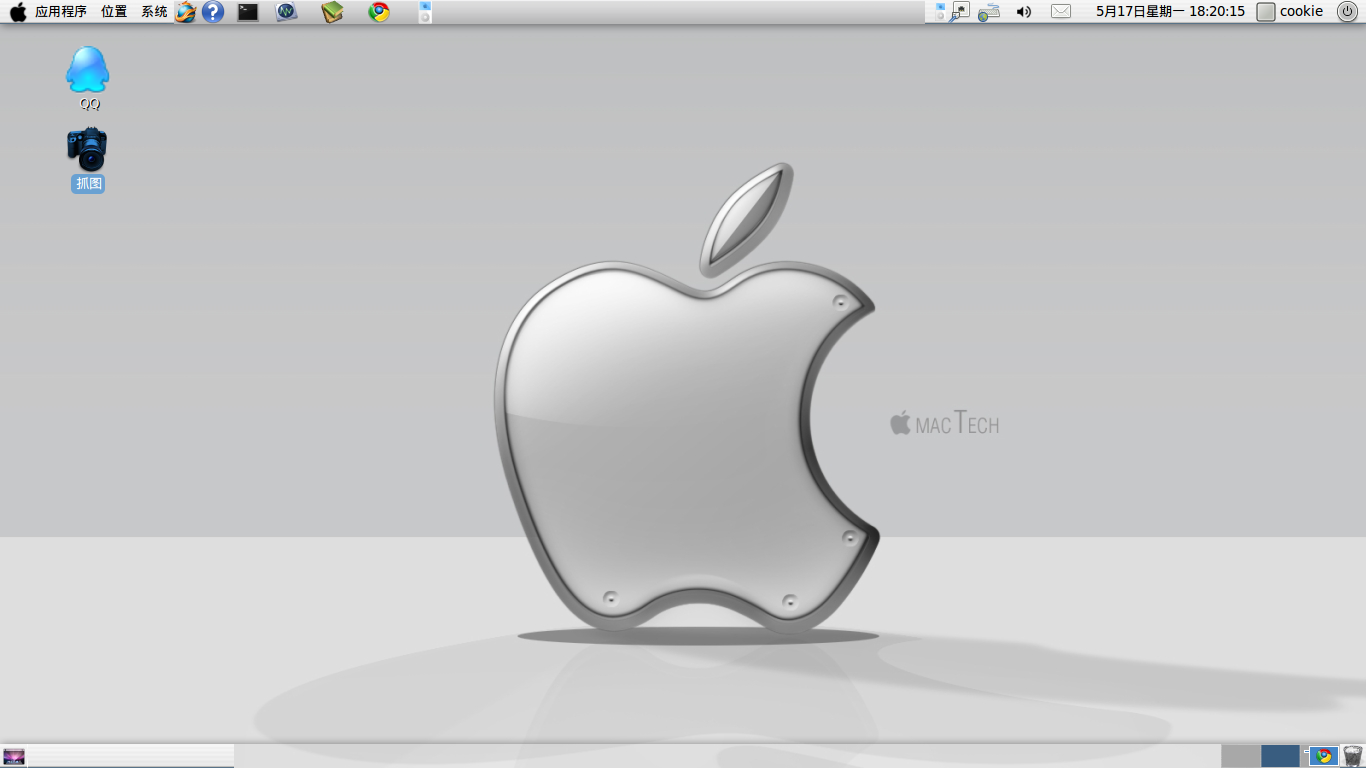Switch to the first gray workspace

pyautogui.click(x=1241, y=756)
